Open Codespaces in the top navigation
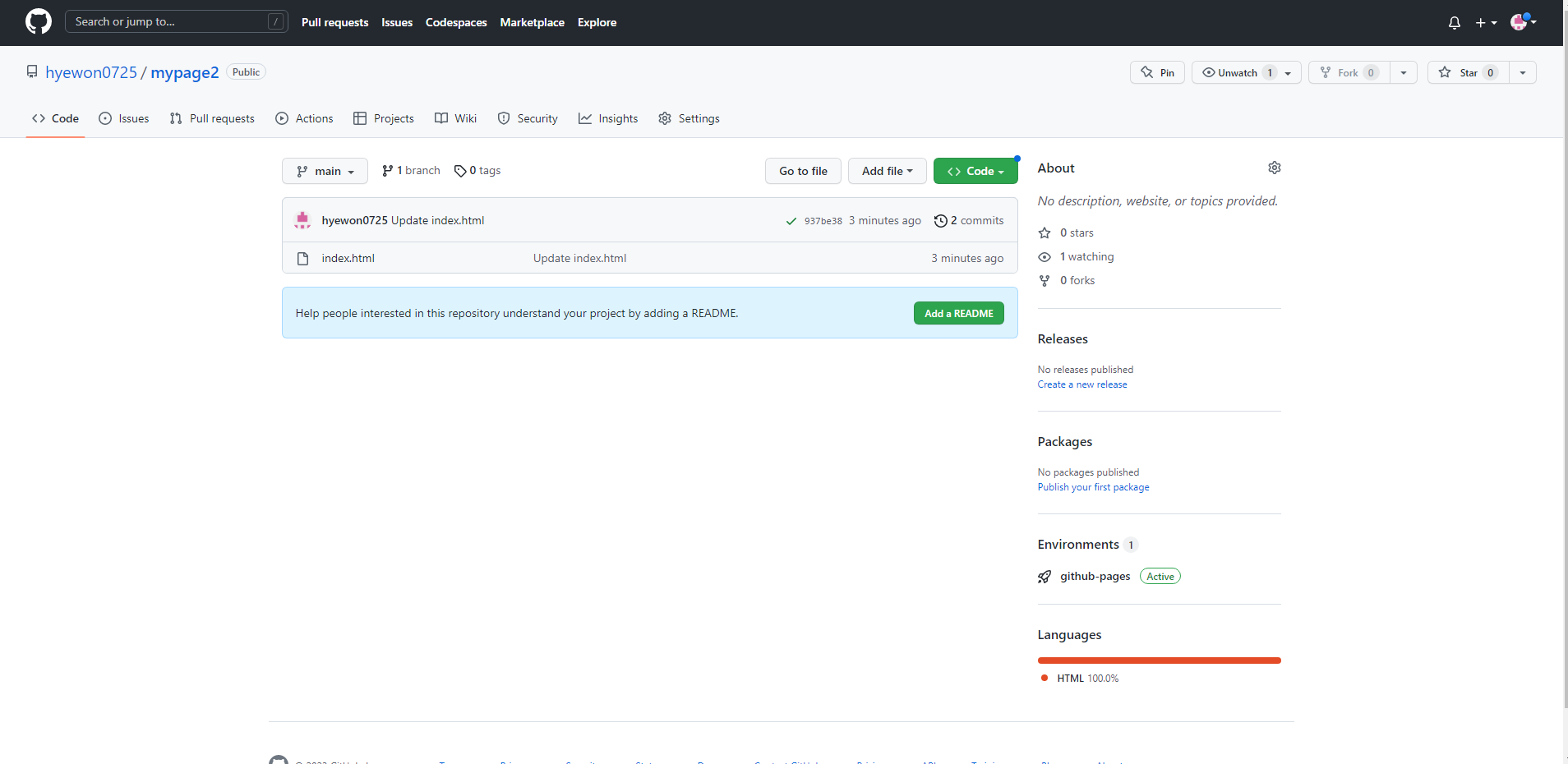The width and height of the screenshot is (1568, 764). 456,22
